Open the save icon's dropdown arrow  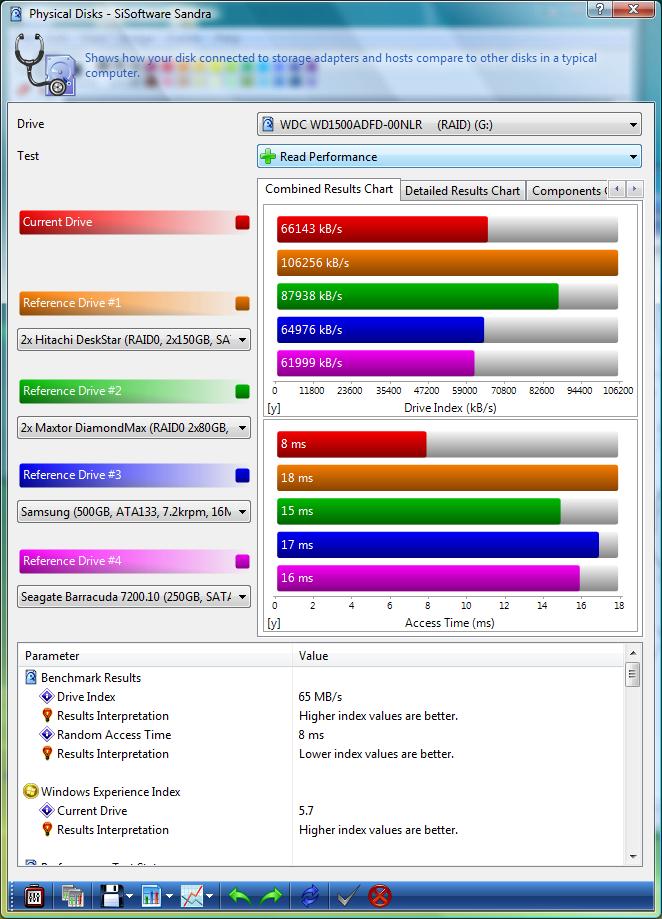[x=129, y=896]
